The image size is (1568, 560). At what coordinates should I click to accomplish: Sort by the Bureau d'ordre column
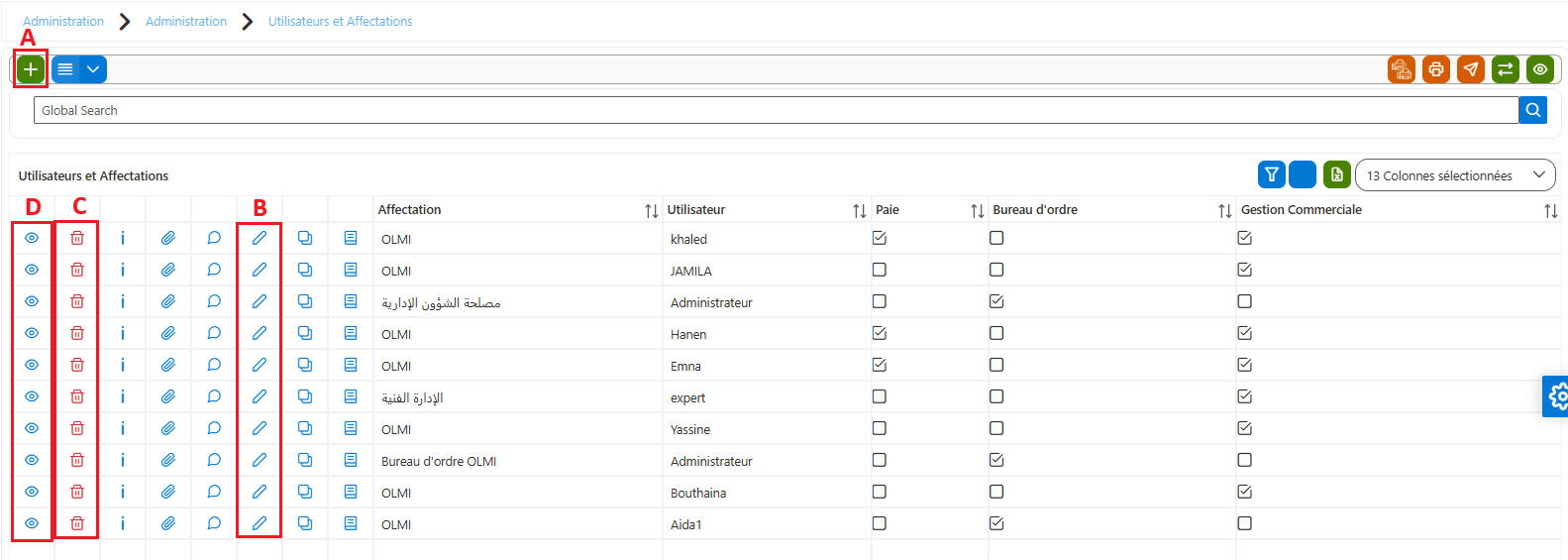click(1224, 210)
